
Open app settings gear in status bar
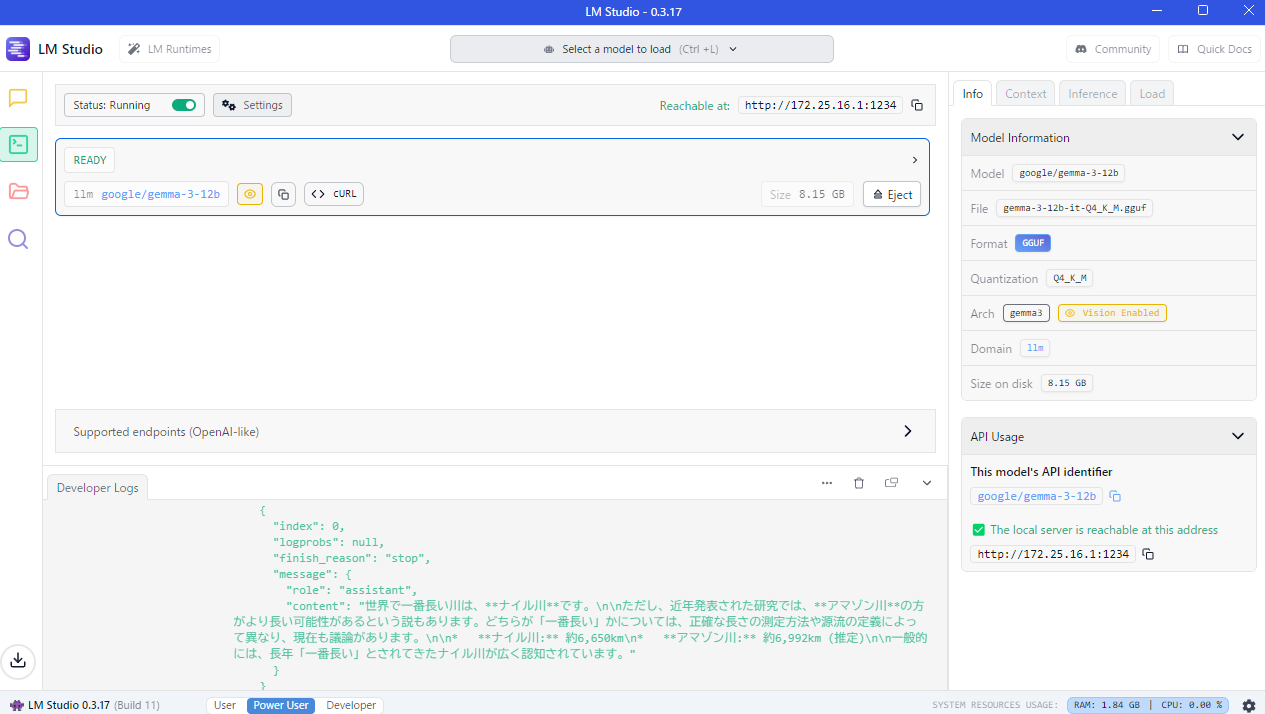tap(1249, 705)
